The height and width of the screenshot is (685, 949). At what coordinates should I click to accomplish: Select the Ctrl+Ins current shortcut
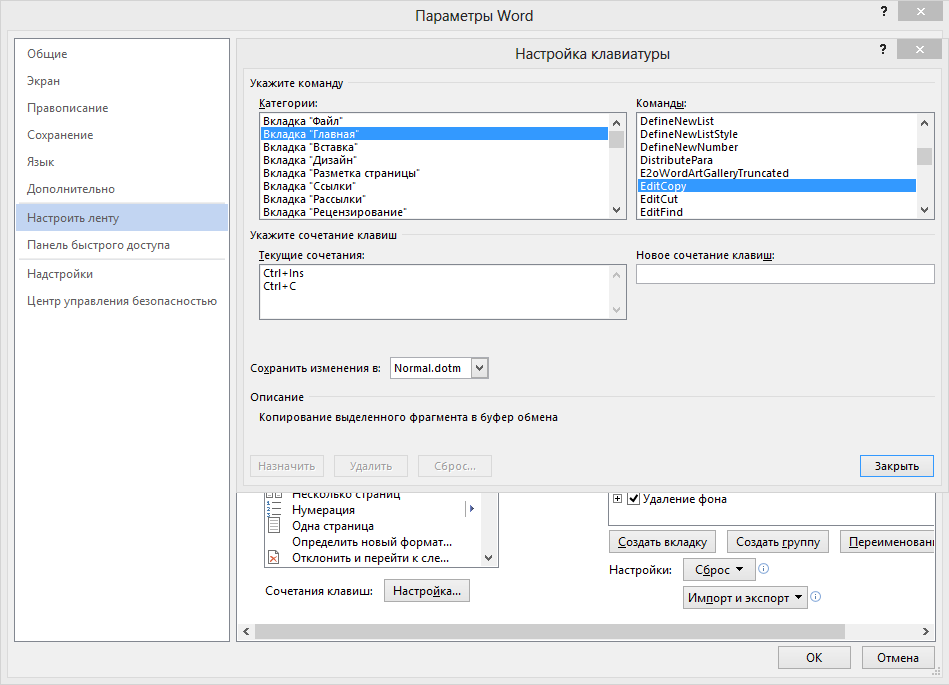coord(434,273)
